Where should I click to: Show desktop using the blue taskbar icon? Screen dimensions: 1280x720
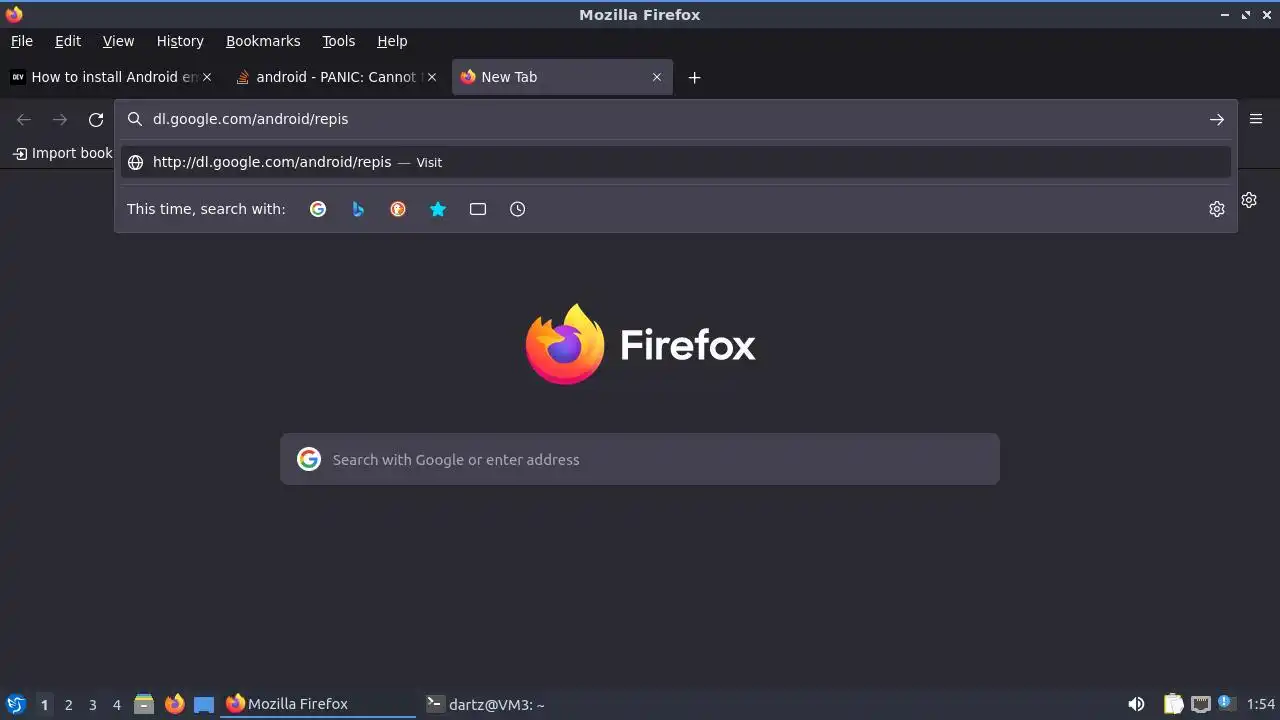coord(204,704)
